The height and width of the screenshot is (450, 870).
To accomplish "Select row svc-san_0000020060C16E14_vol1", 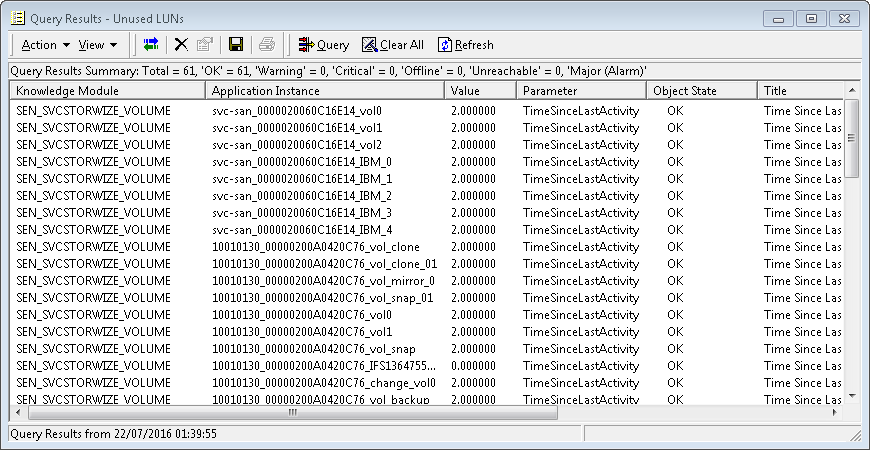I will tap(427, 128).
